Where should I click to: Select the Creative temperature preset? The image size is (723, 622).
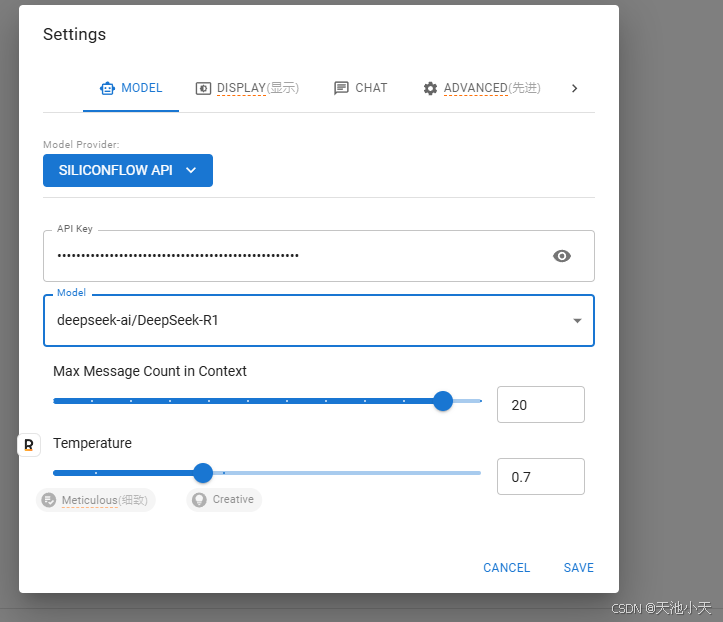coord(224,500)
